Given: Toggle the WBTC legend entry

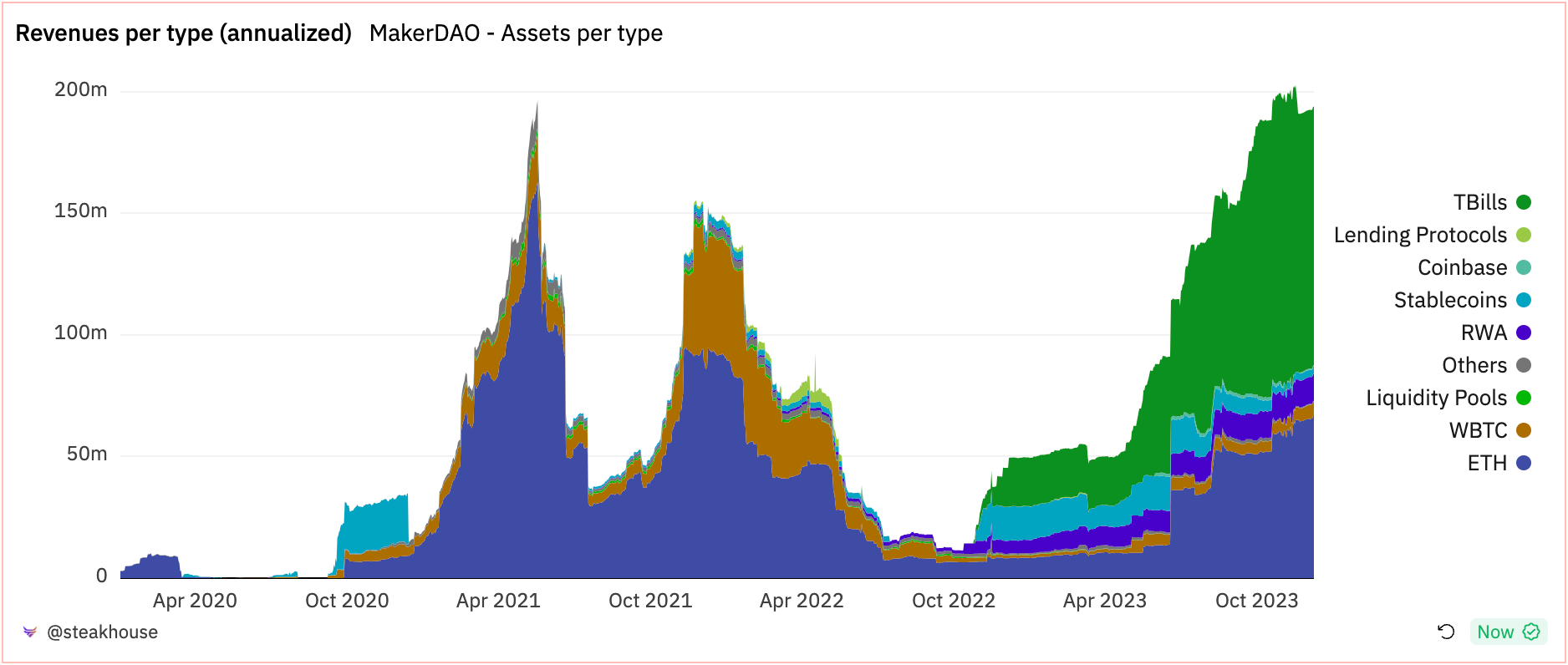Looking at the screenshot, I should (x=1490, y=430).
